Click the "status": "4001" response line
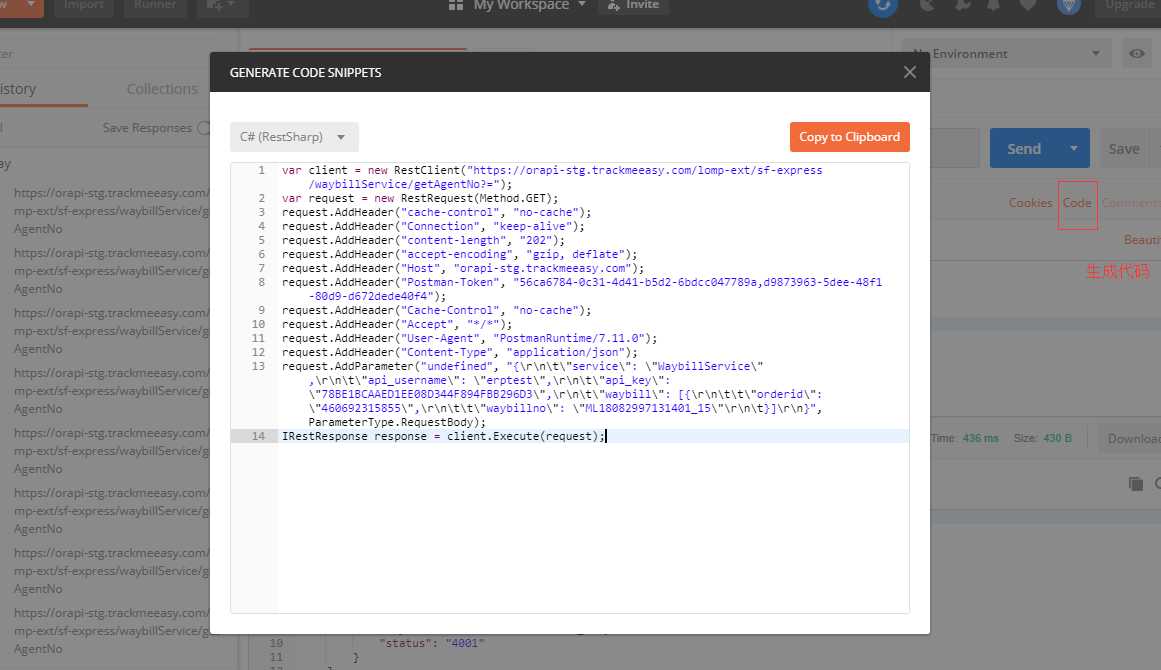 pyautogui.click(x=431, y=643)
